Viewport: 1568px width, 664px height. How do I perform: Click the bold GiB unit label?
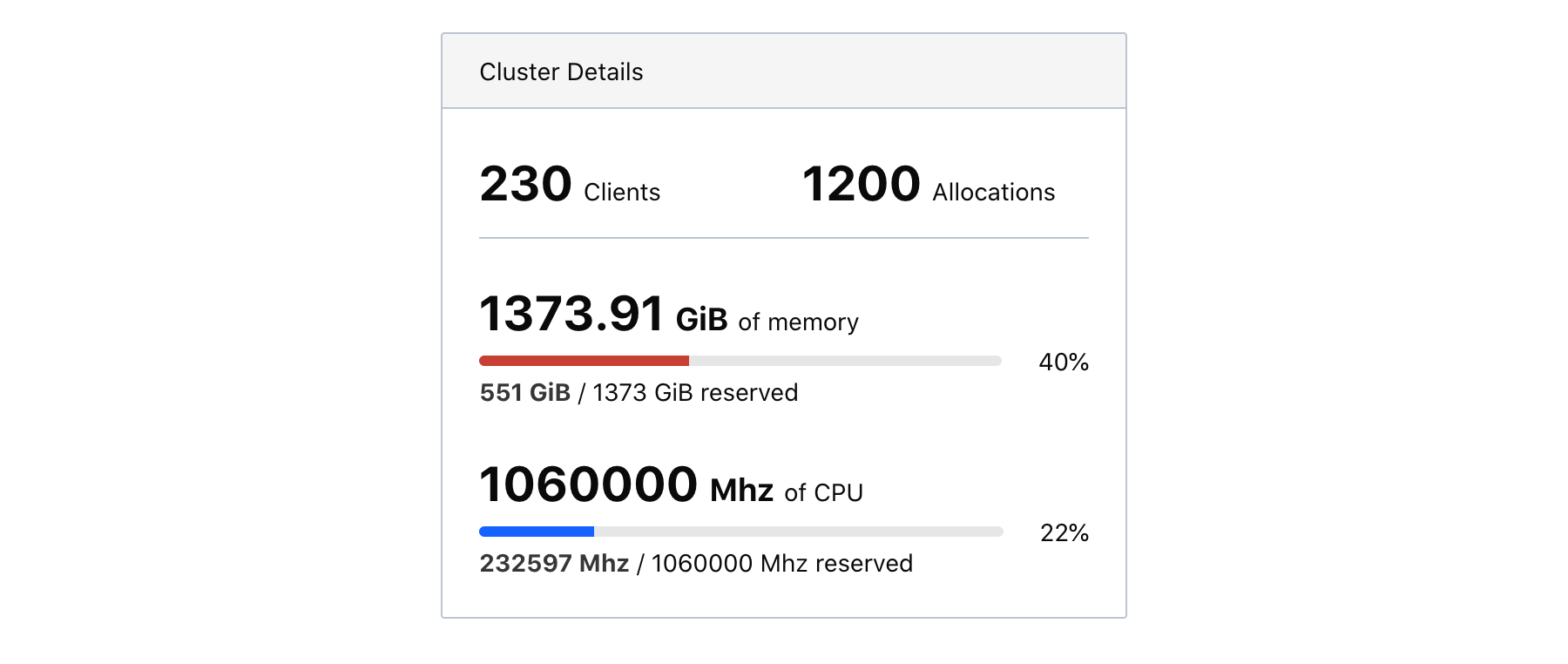[701, 320]
